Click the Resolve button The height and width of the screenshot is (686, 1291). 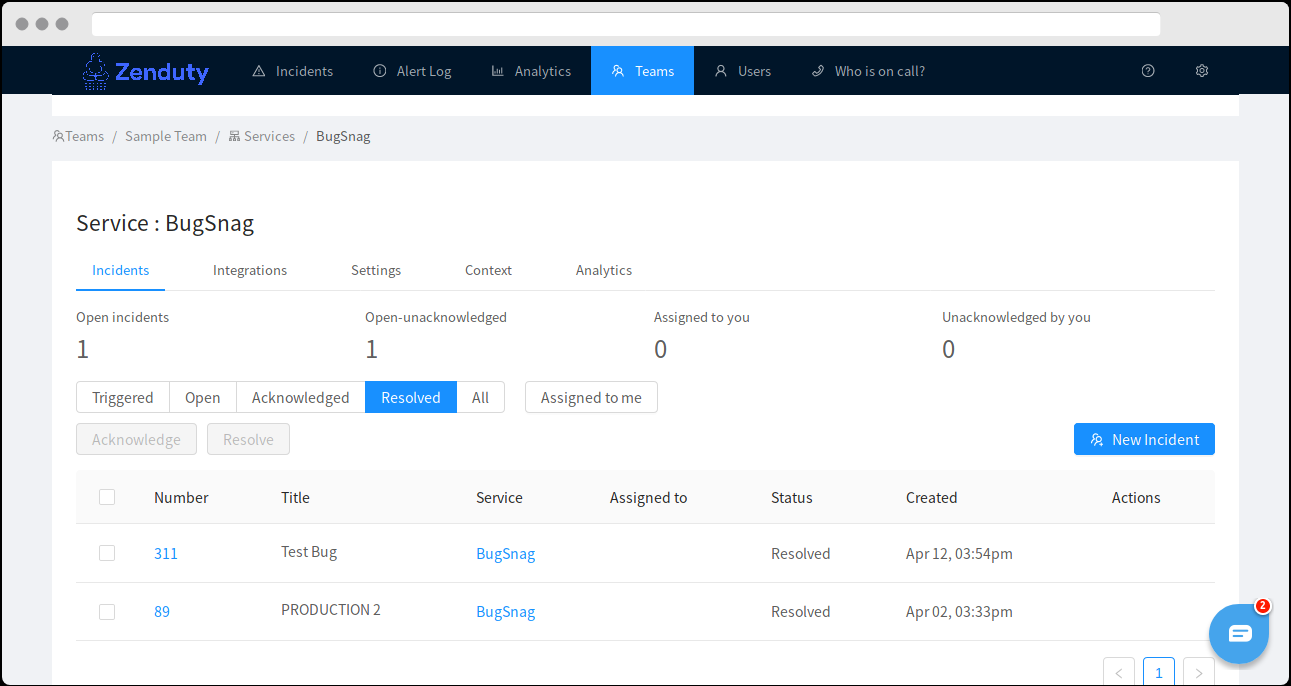coord(248,439)
